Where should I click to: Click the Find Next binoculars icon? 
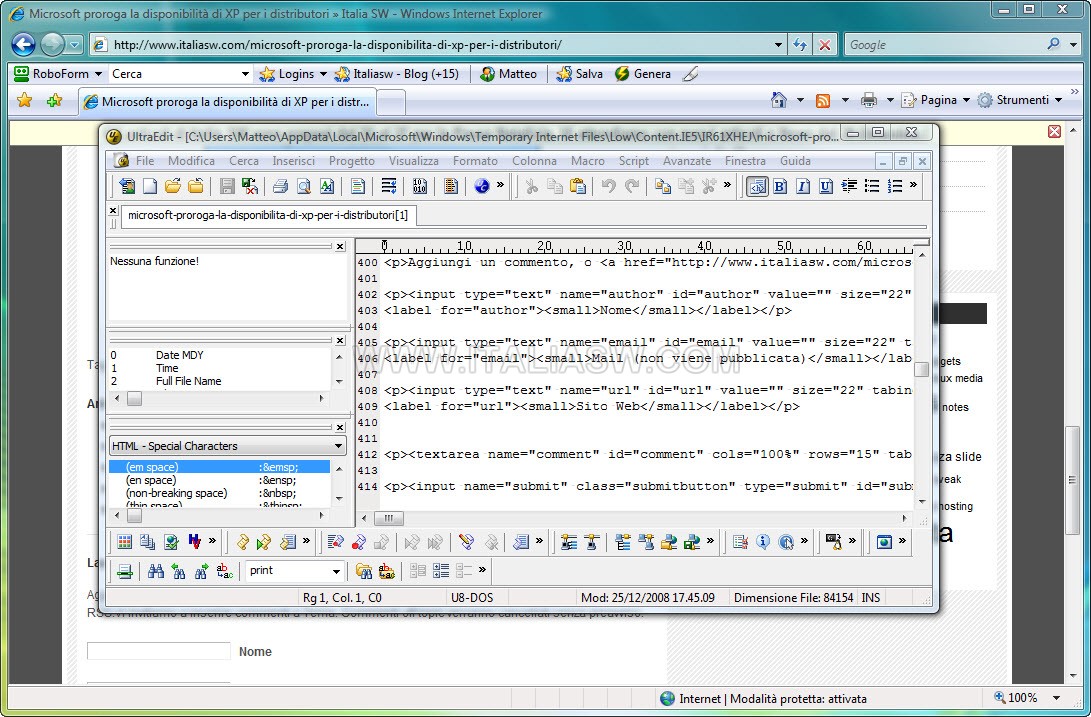point(202,572)
